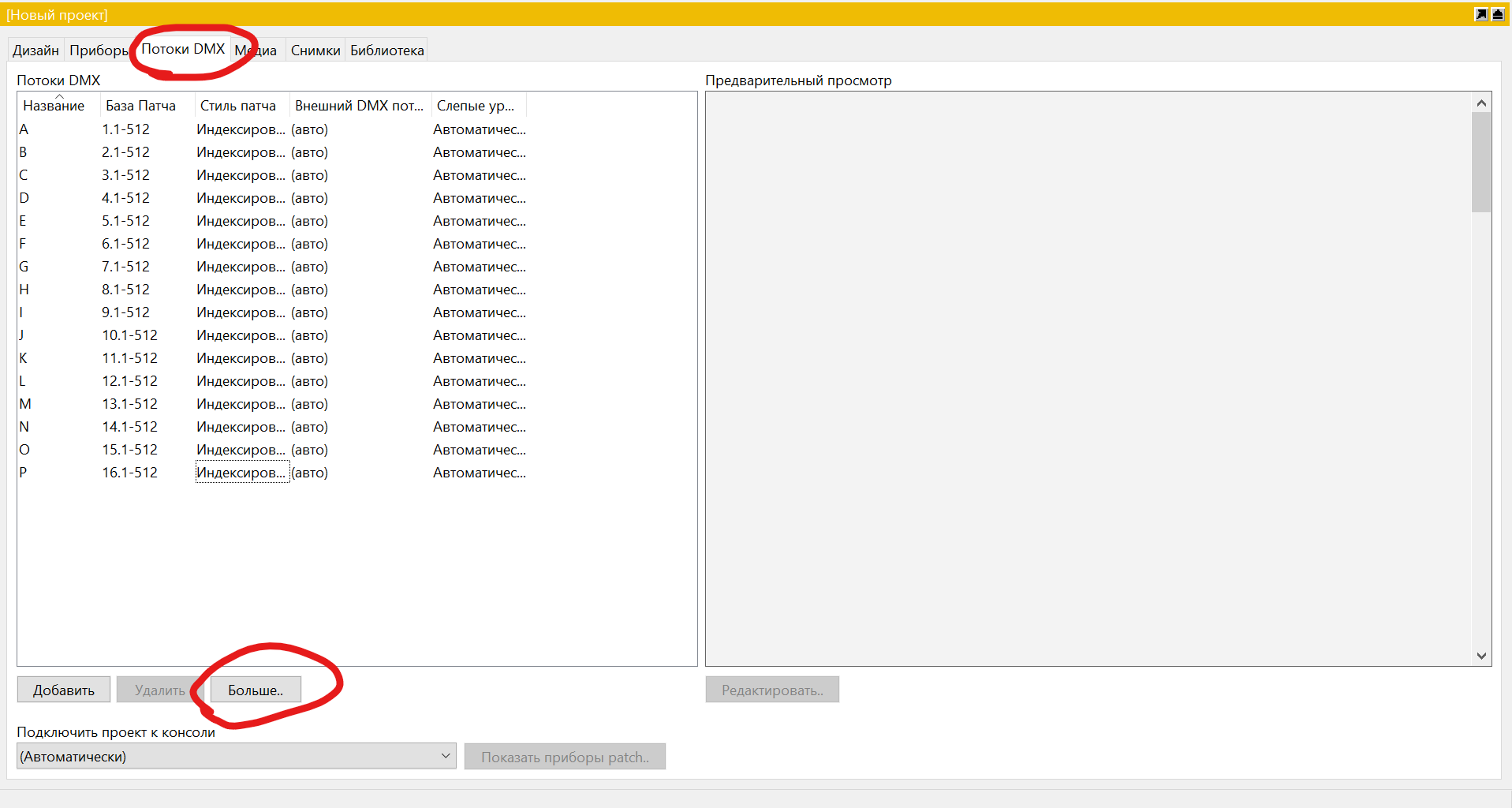
Task: Click the Добавить button
Action: (x=64, y=690)
